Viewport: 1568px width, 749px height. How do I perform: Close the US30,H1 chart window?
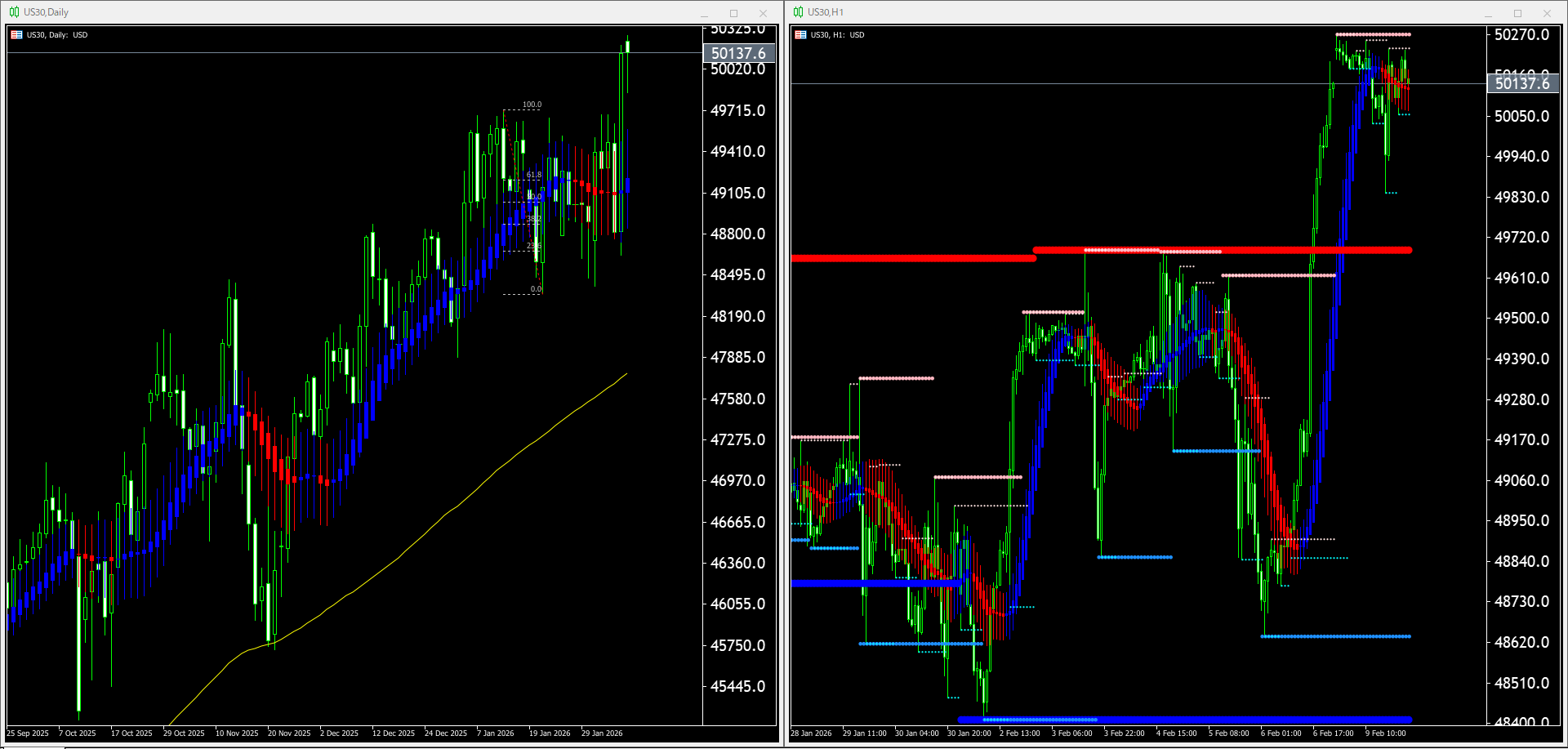pos(1547,13)
